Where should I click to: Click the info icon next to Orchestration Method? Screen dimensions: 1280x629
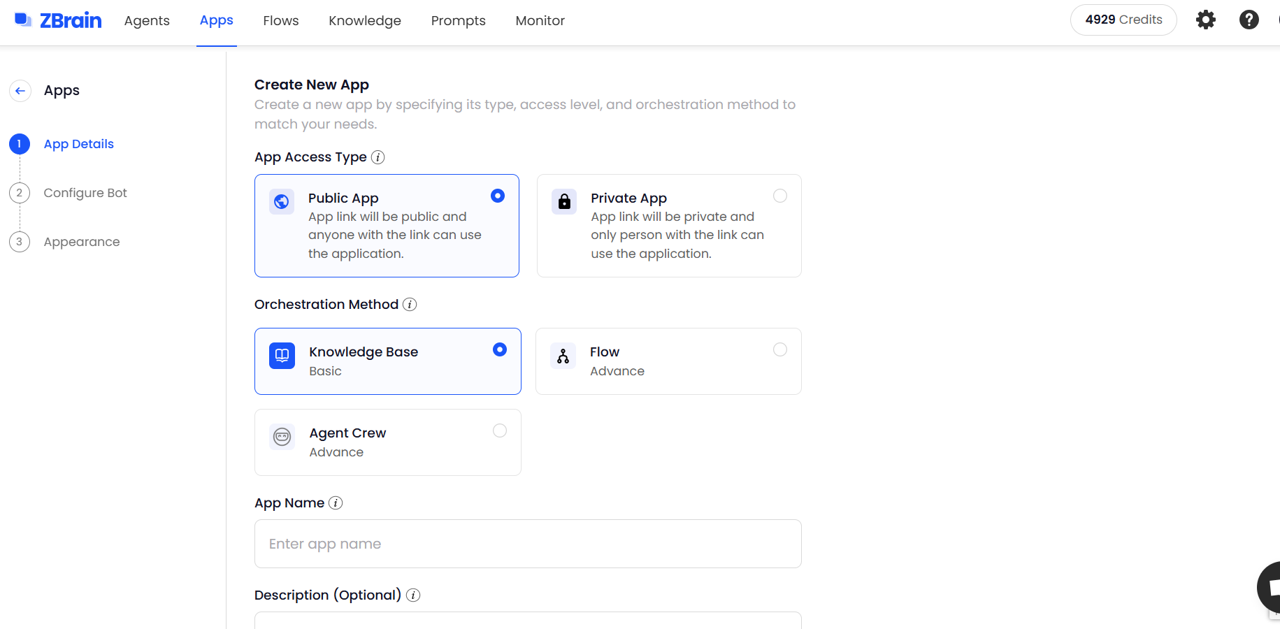click(x=410, y=304)
